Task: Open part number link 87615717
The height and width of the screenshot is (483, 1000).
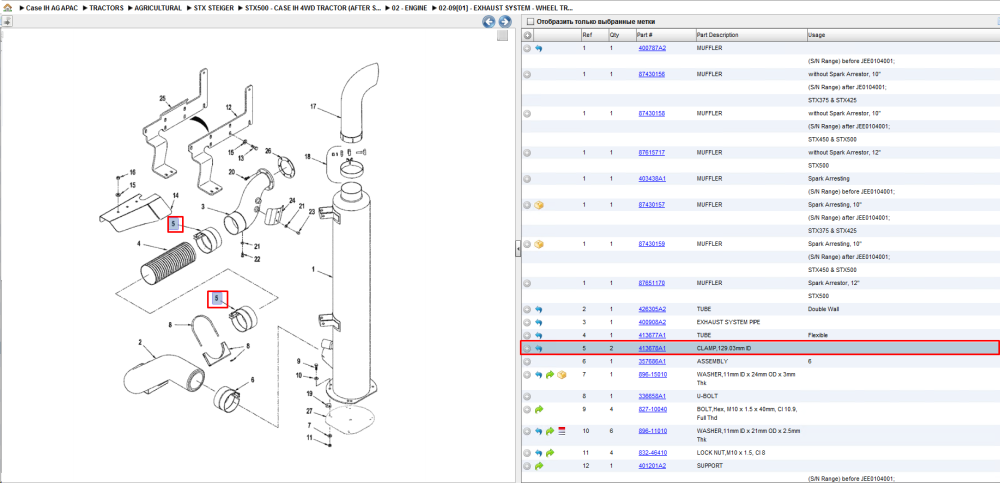Action: tap(652, 153)
